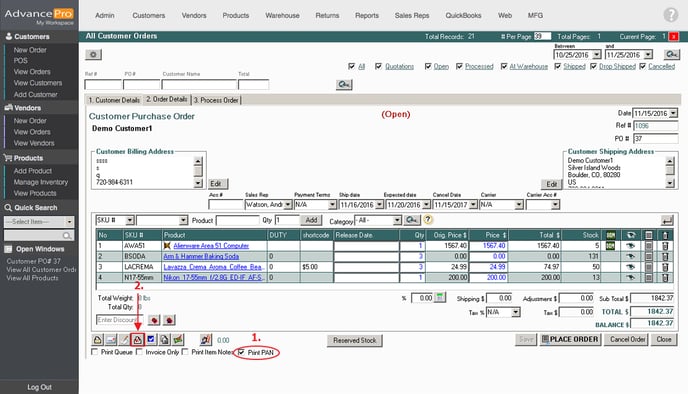The width and height of the screenshot is (688, 394).
Task: Toggle the Quotations filter checkbox
Action: tap(378, 66)
